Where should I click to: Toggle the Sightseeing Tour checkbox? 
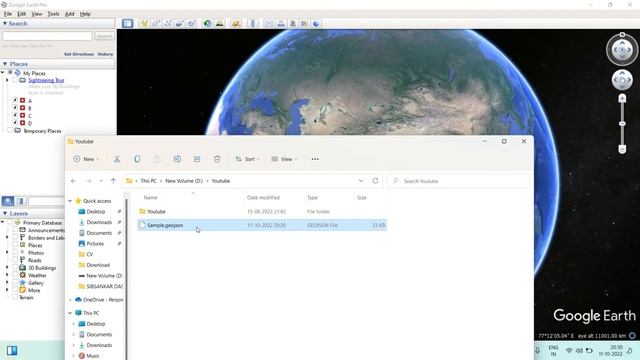15,80
